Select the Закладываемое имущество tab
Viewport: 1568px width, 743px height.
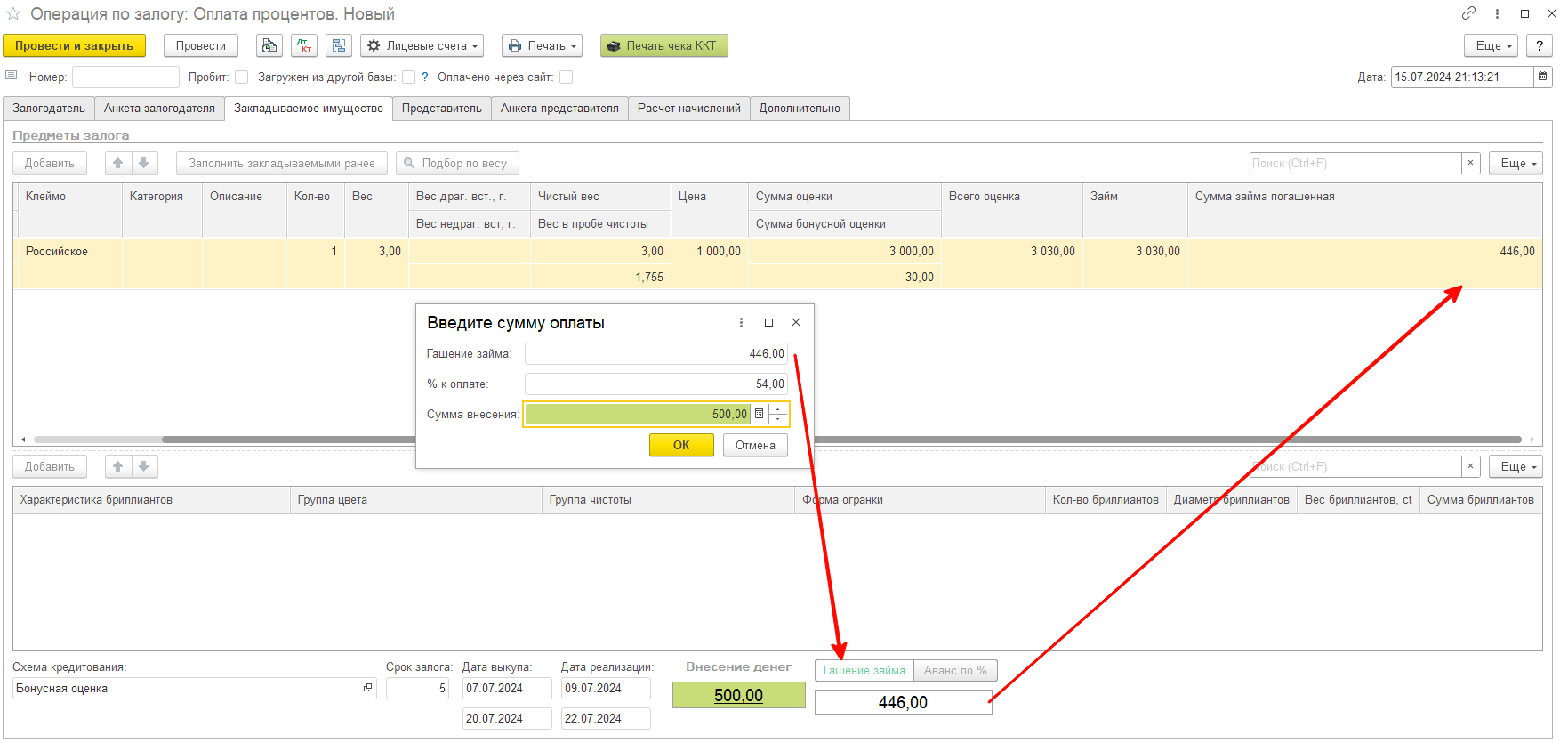(x=309, y=108)
